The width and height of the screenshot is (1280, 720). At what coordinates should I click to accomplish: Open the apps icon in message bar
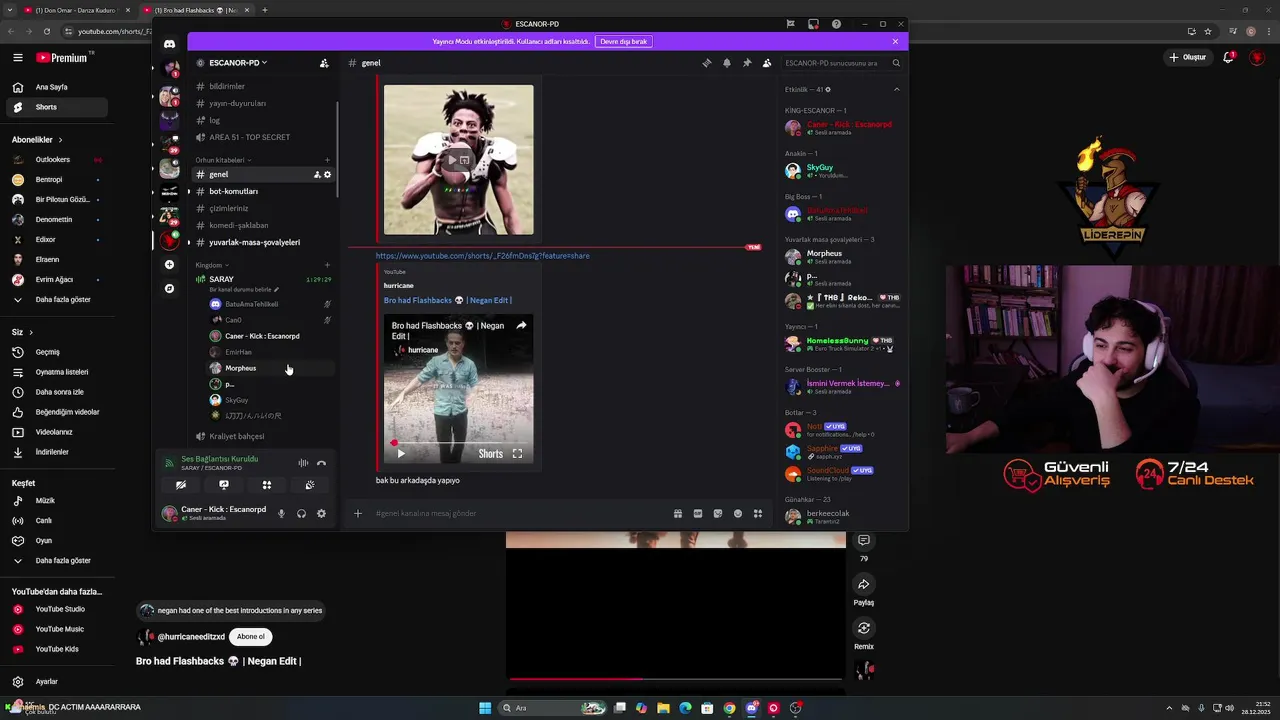click(758, 514)
